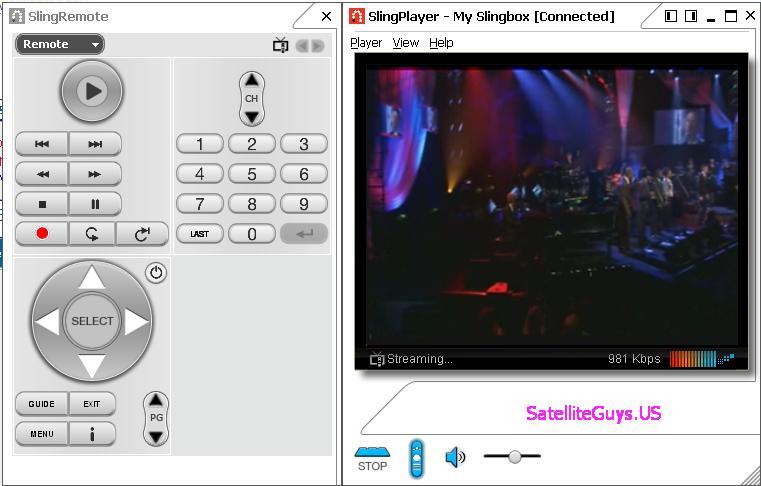Click the Streaming status TV icon
Viewport: 761px width, 486px height.
pos(377,359)
